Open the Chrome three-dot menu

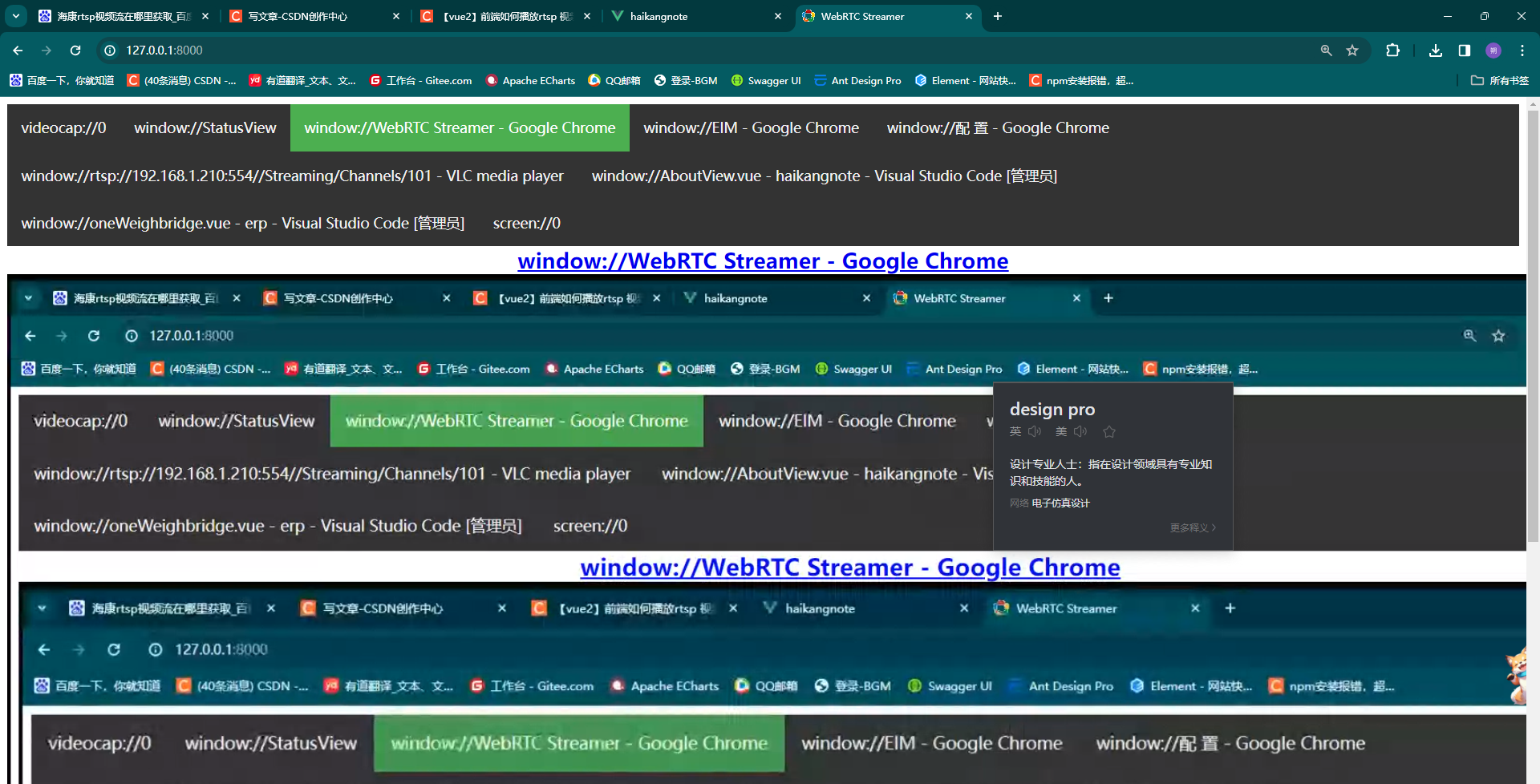coord(1523,50)
